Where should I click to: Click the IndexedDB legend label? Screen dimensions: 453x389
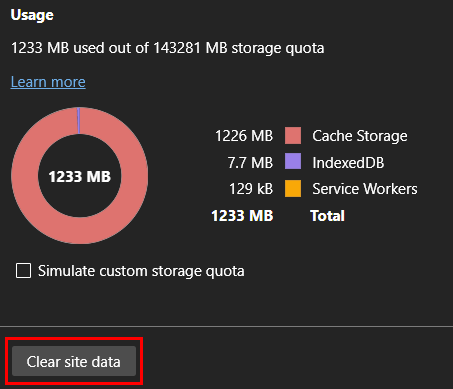[348, 163]
